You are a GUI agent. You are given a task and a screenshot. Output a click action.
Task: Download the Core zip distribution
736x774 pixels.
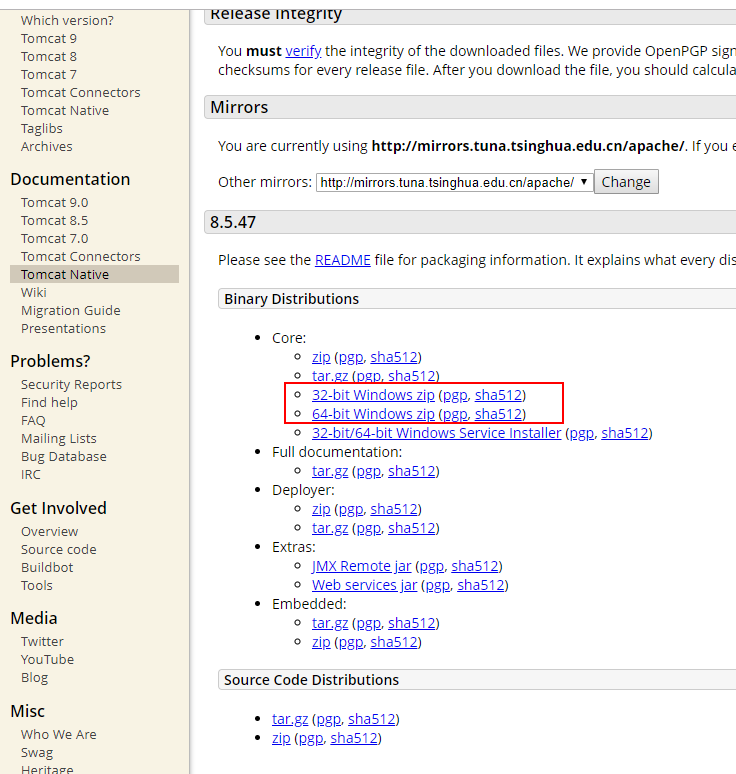coord(321,357)
